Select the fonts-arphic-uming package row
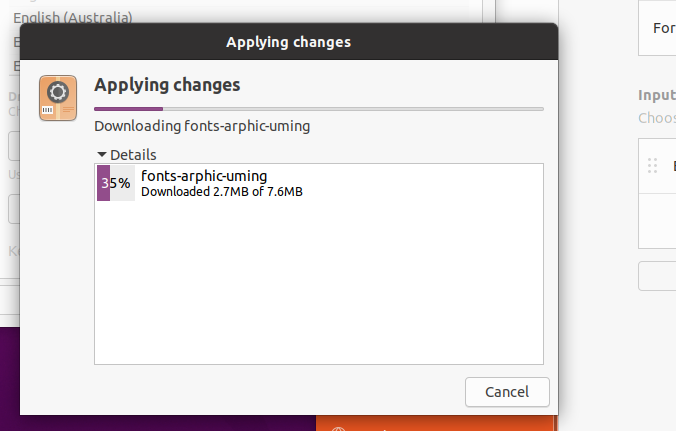The image size is (676, 431). click(319, 183)
